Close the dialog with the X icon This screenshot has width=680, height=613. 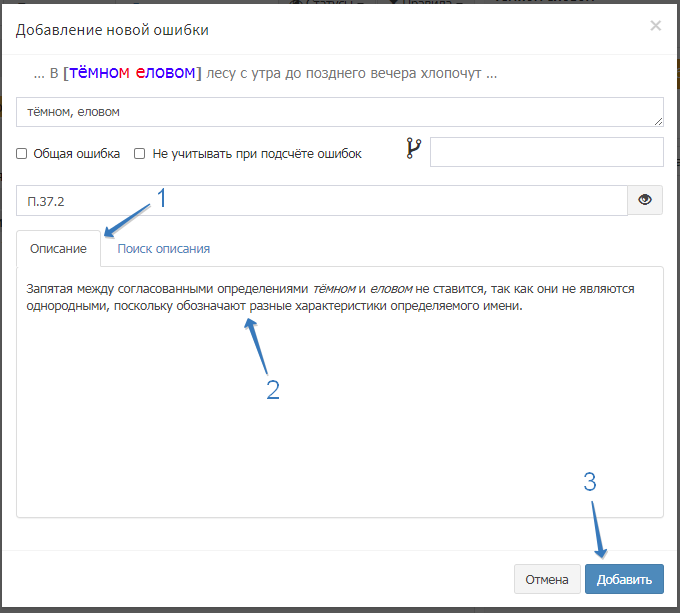pyautogui.click(x=655, y=26)
